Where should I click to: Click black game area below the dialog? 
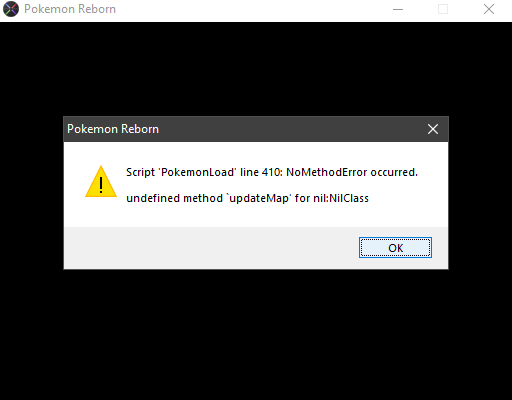[x=256, y=335]
